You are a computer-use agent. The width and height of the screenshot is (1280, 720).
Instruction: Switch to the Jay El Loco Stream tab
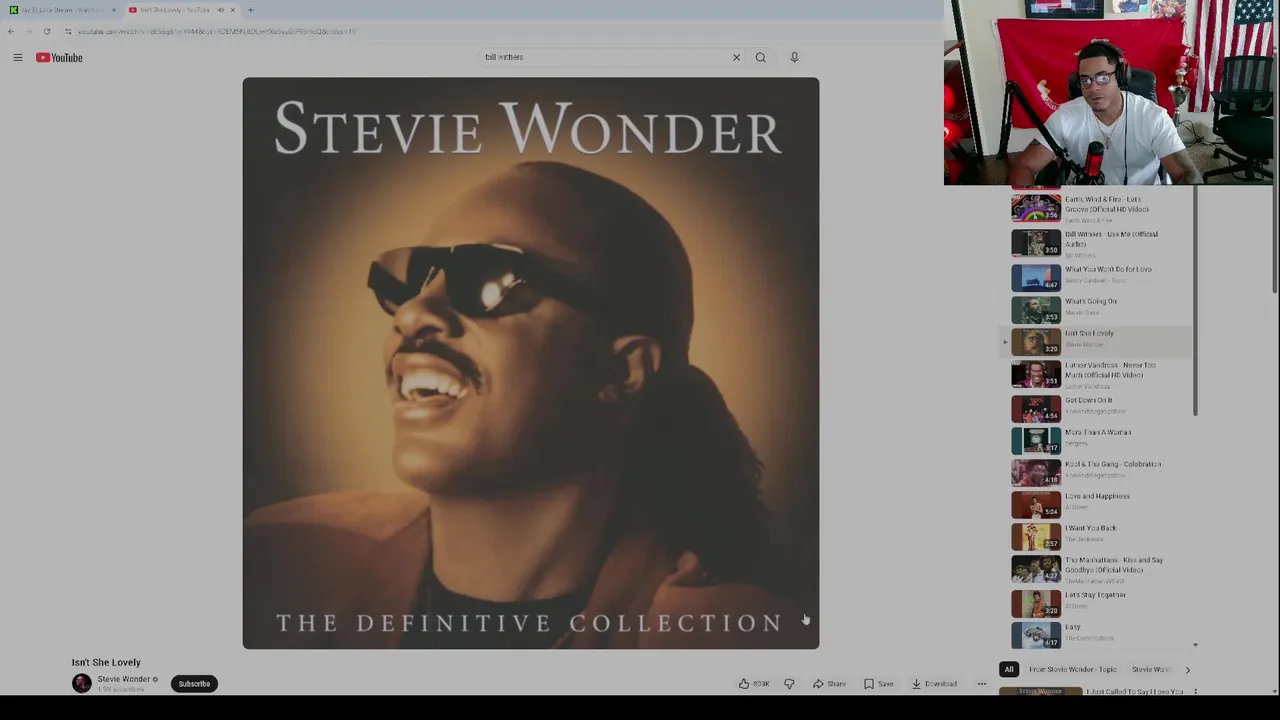62,10
